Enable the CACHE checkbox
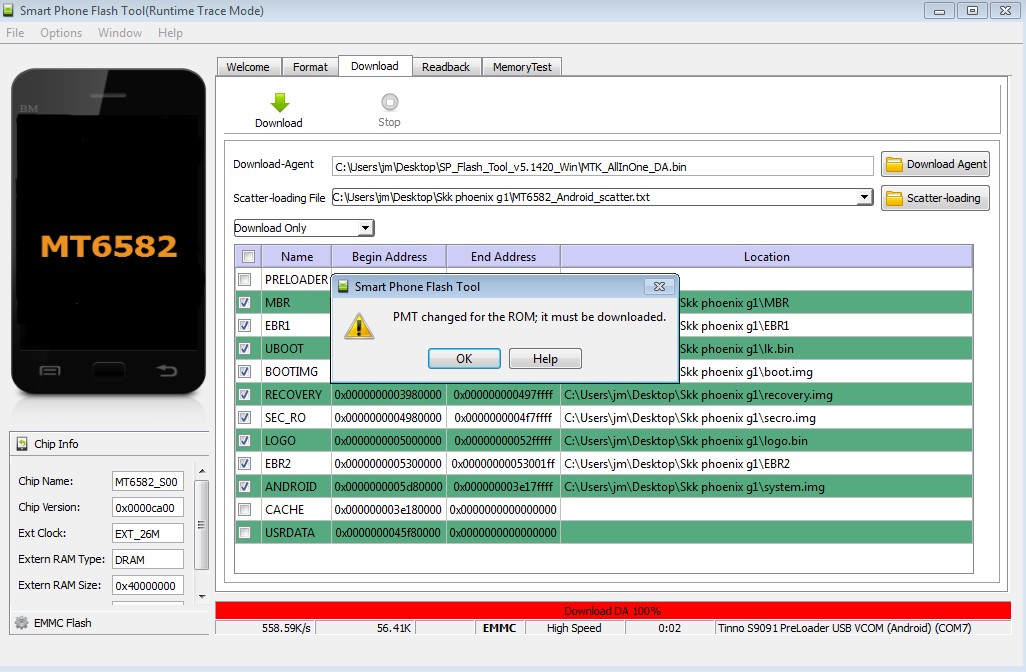This screenshot has height=672, width=1026. click(x=245, y=509)
